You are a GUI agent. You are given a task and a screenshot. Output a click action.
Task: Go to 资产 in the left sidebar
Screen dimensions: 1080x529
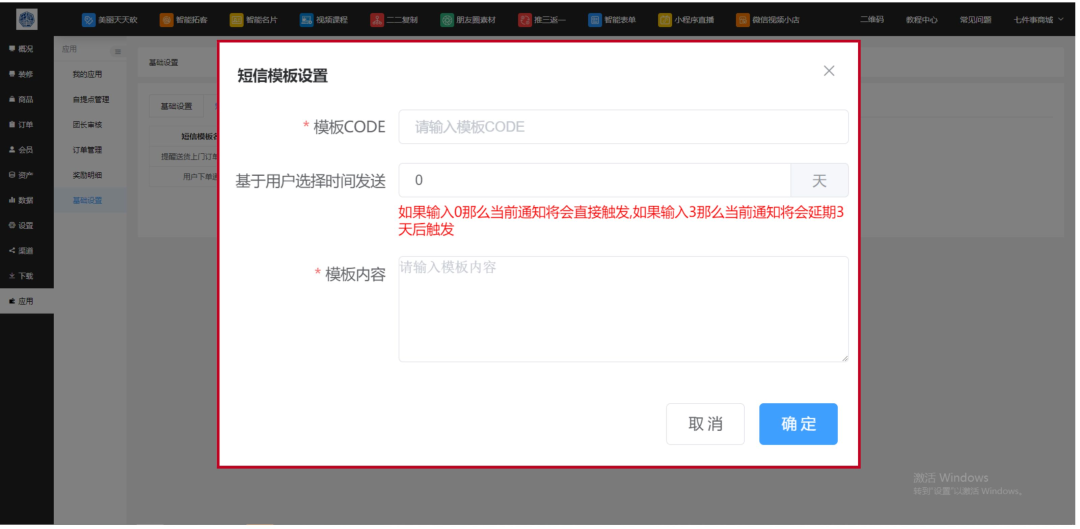click(21, 175)
